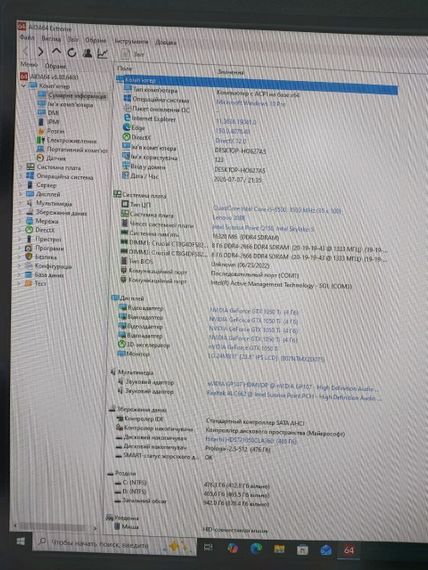This screenshot has width=428, height=570.
Task: Expand the Сервер tree node
Action: [x=21, y=185]
